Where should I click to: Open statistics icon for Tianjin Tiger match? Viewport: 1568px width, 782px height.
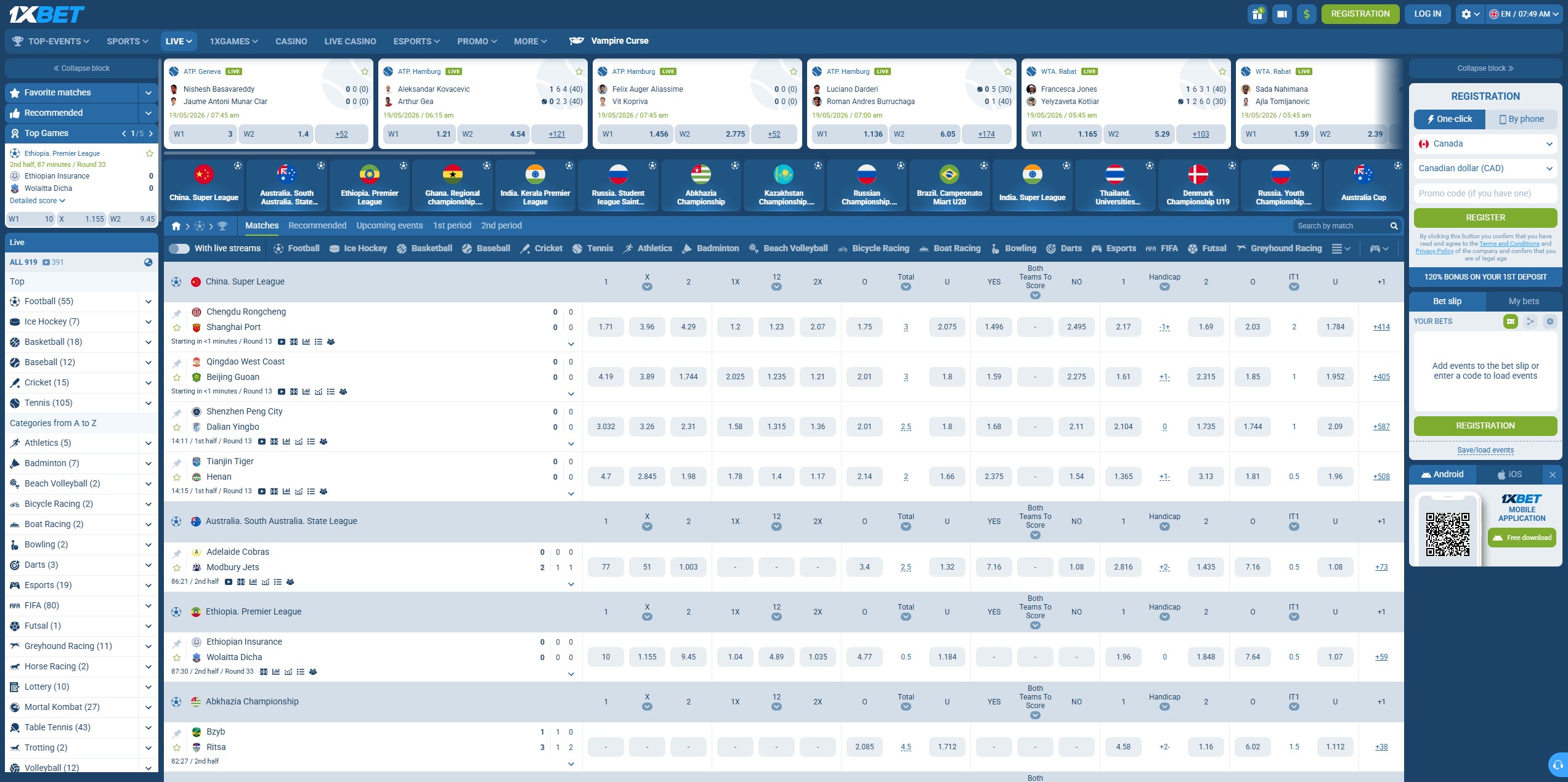click(x=286, y=491)
